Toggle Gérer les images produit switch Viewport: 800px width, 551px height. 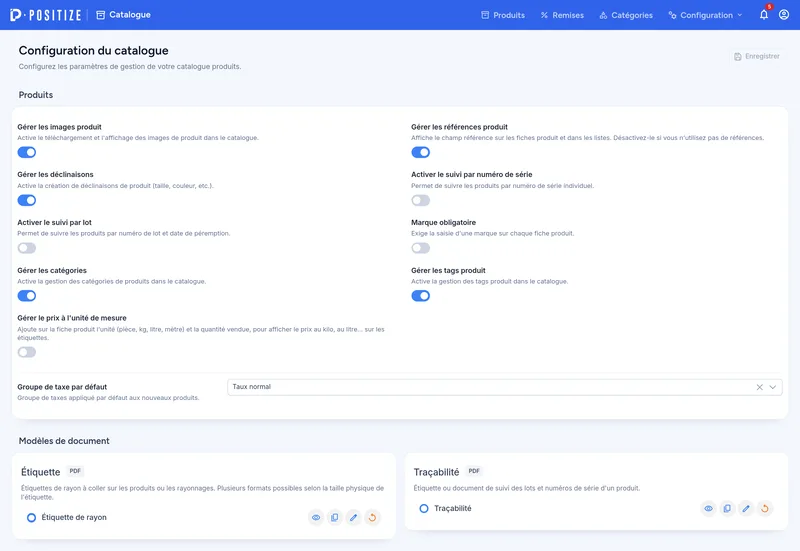[27, 152]
